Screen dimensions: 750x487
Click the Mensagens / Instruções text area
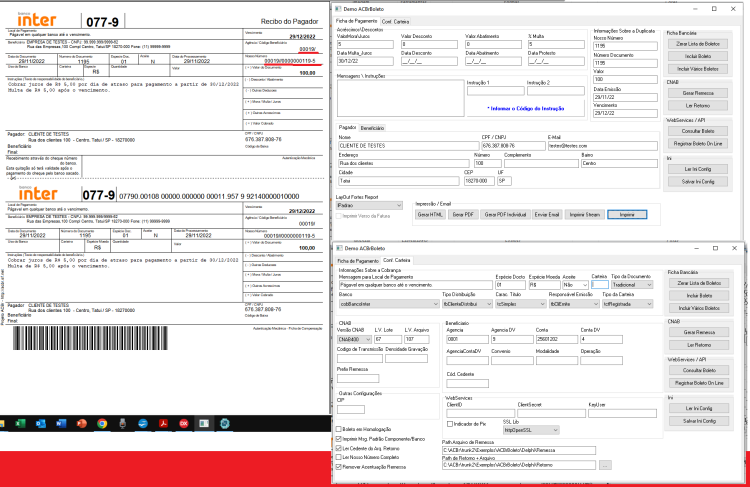(x=400, y=98)
